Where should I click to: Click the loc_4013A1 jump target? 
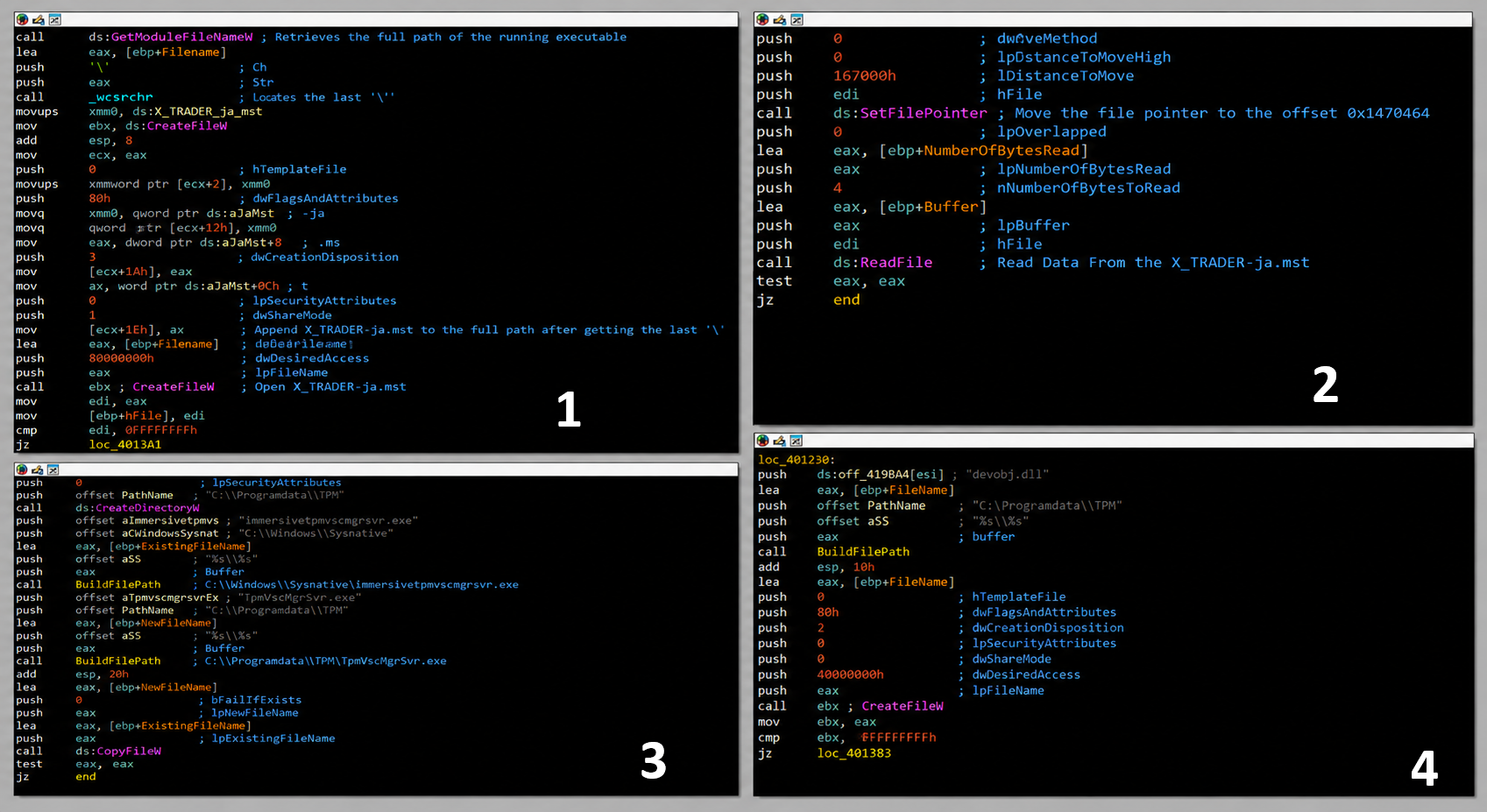(125, 444)
